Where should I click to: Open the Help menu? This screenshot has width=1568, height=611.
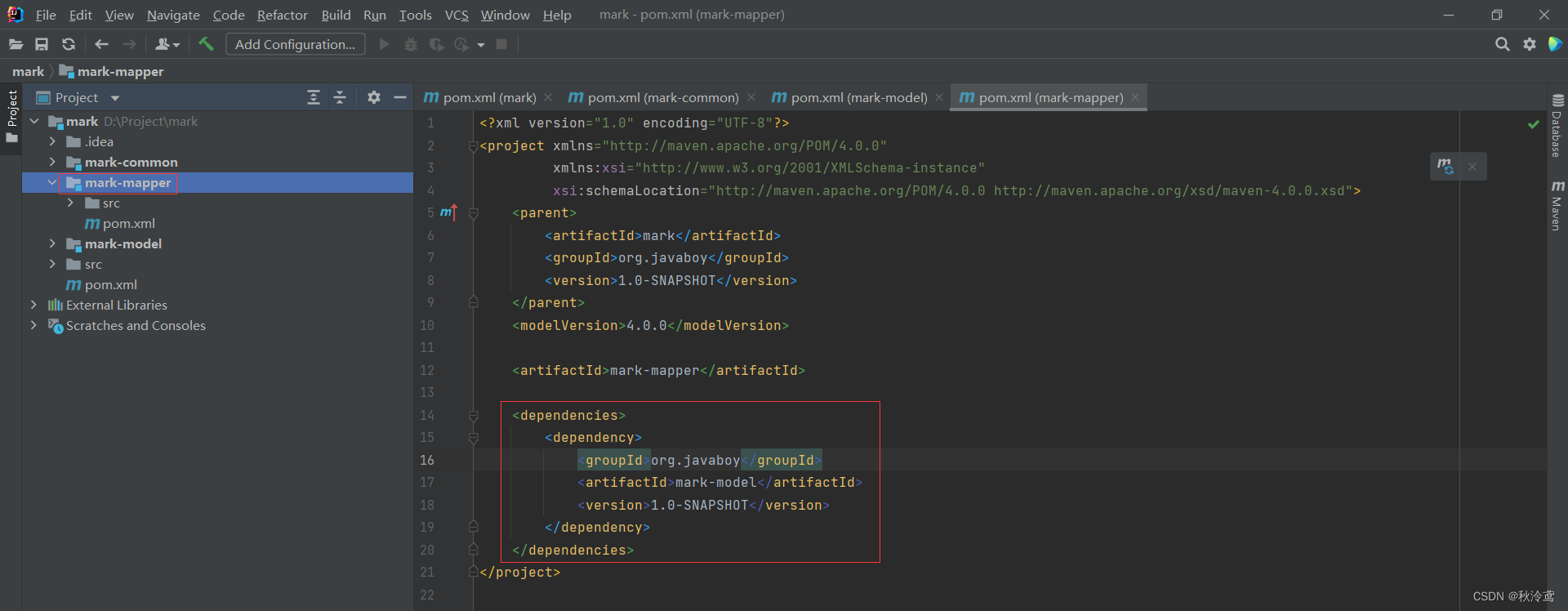[x=557, y=15]
